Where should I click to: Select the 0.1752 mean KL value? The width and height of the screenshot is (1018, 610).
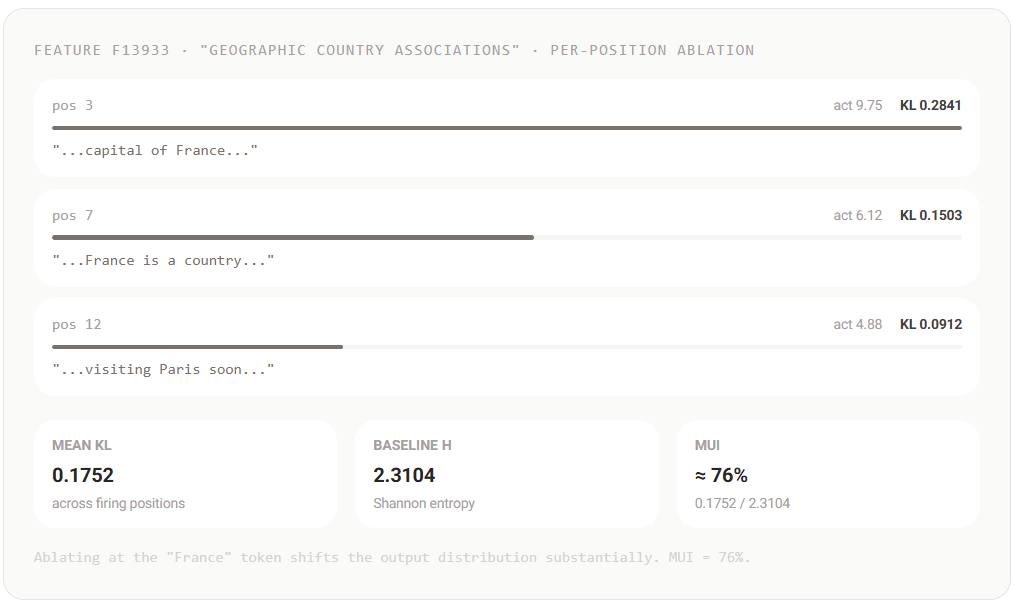click(83, 475)
